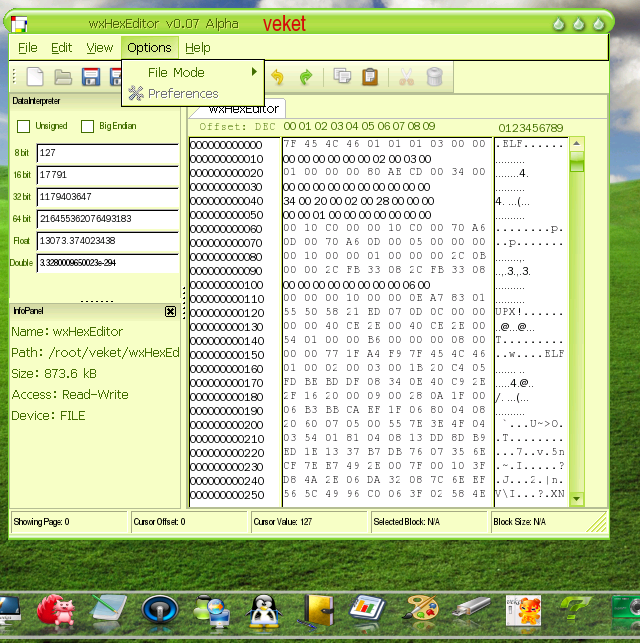The image size is (640, 643).
Task: Open the green question mark help dock icon
Action: click(x=576, y=608)
